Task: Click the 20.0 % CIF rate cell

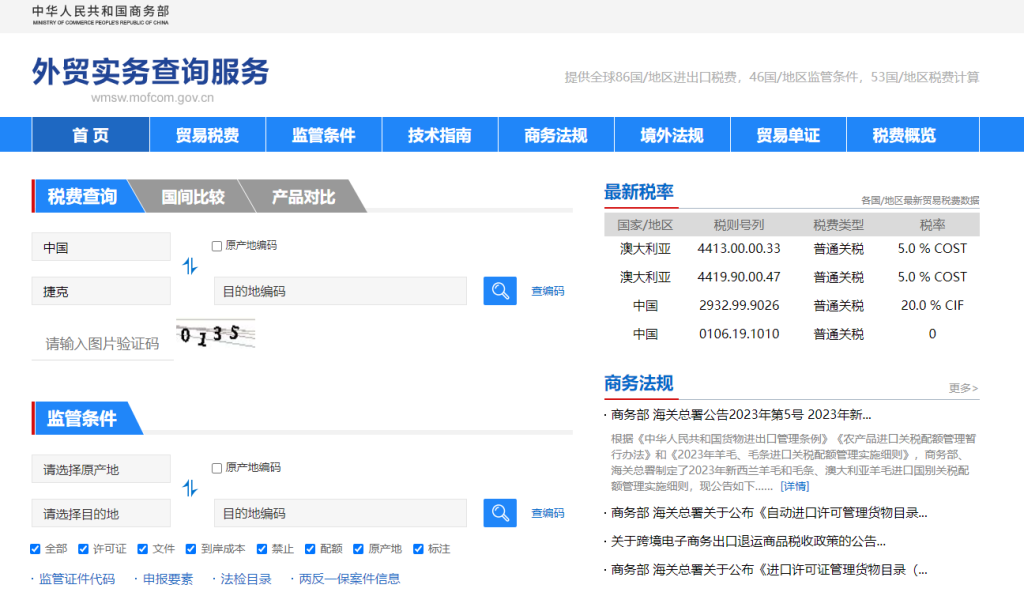Action: point(932,306)
